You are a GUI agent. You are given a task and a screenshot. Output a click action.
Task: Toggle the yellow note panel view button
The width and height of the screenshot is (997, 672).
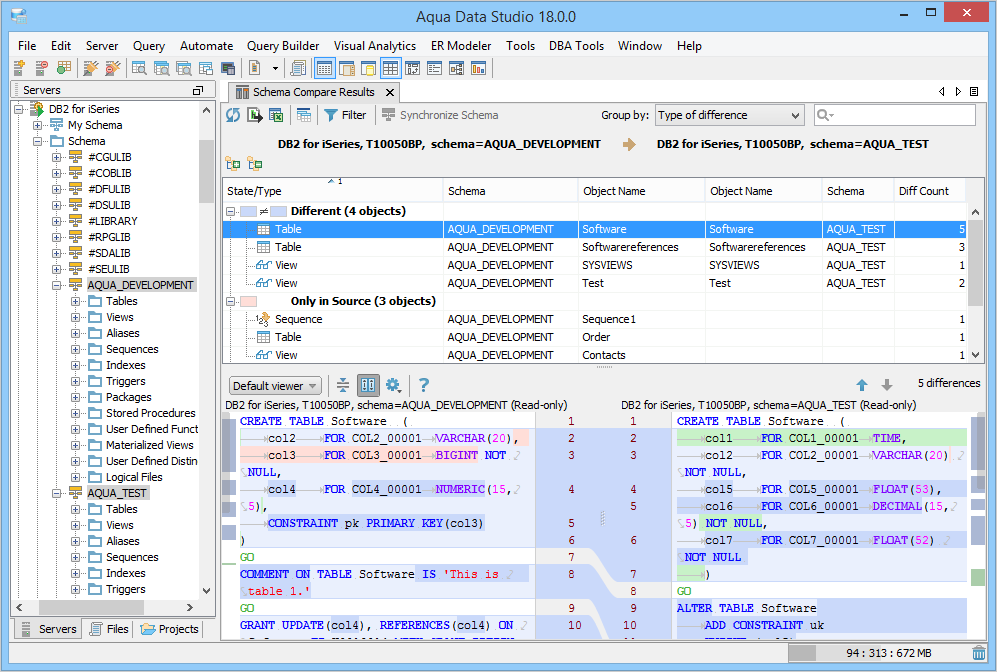(x=369, y=68)
